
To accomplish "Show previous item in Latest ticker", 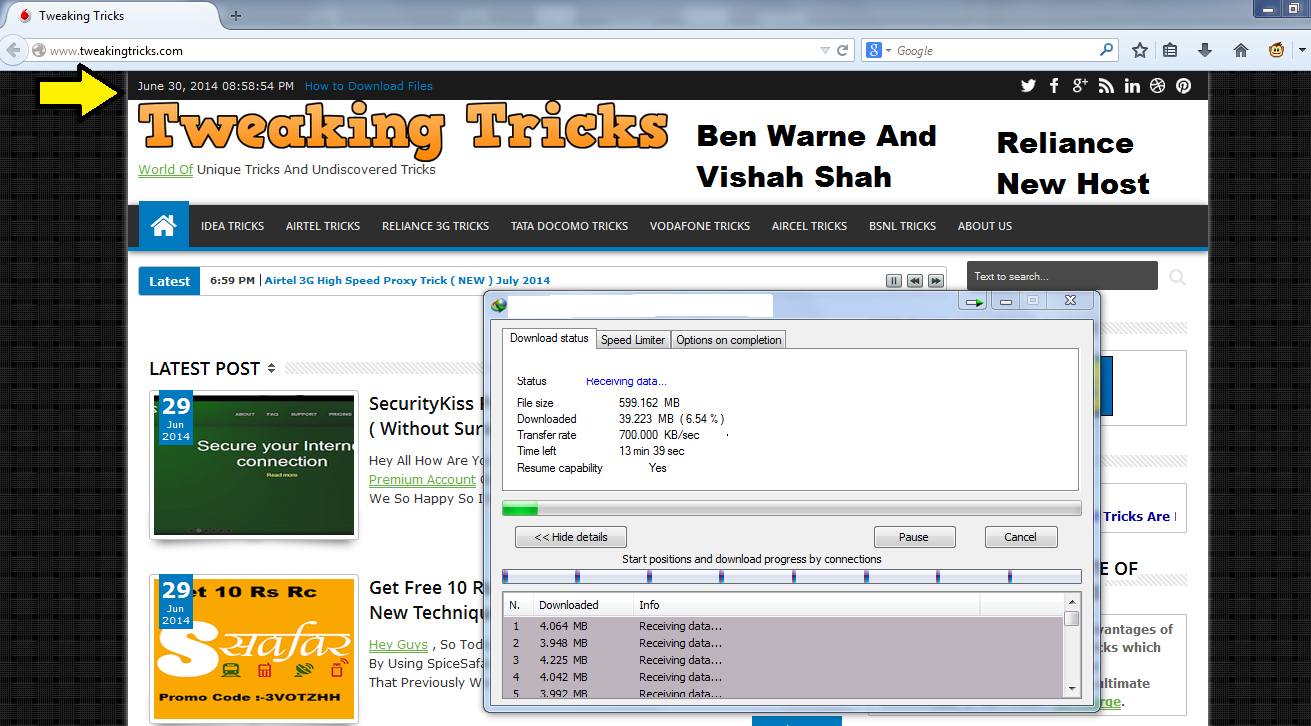I will click(915, 281).
